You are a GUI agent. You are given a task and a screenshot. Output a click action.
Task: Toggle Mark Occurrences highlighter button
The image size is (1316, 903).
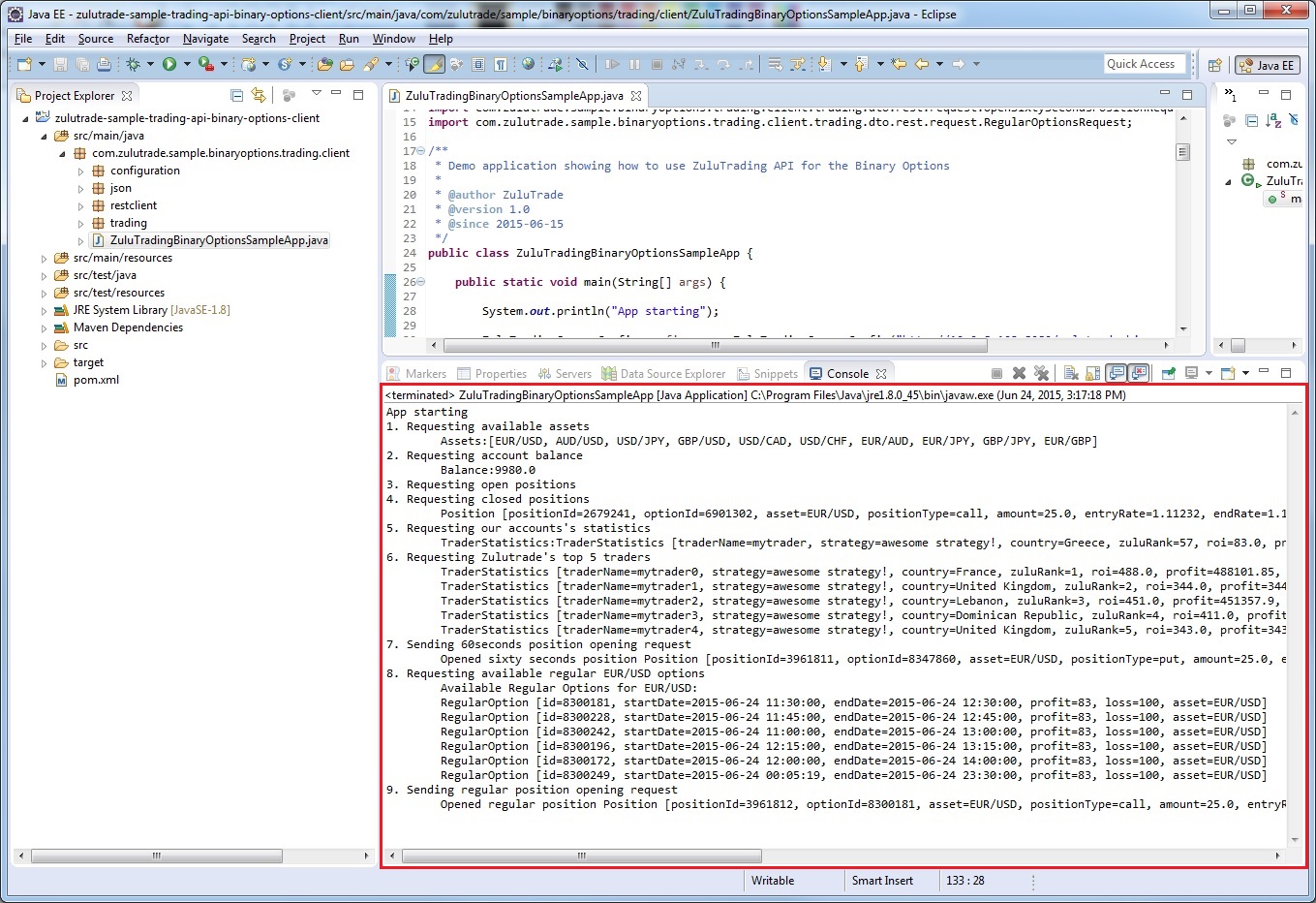pos(434,64)
